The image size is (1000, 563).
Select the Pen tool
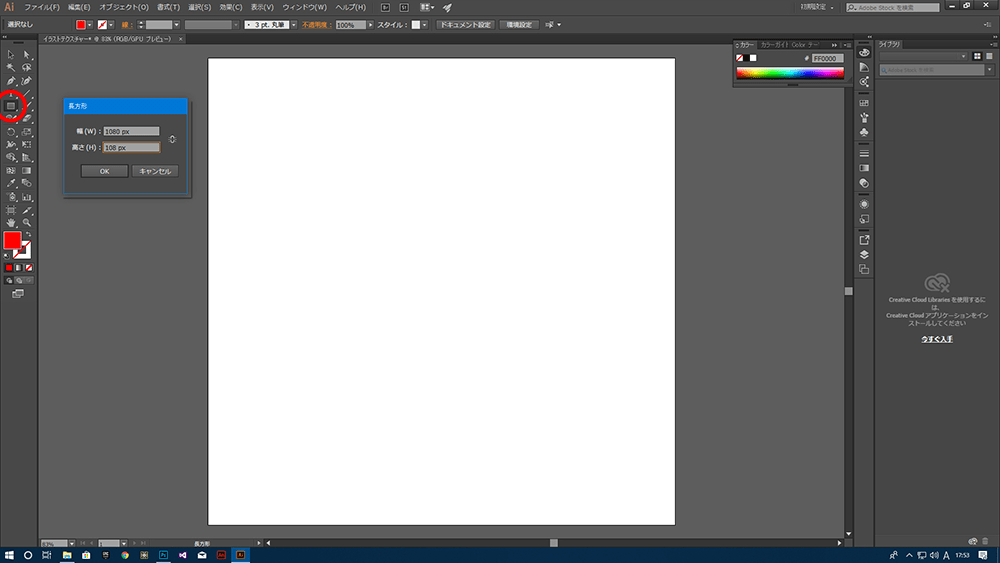[x=11, y=80]
